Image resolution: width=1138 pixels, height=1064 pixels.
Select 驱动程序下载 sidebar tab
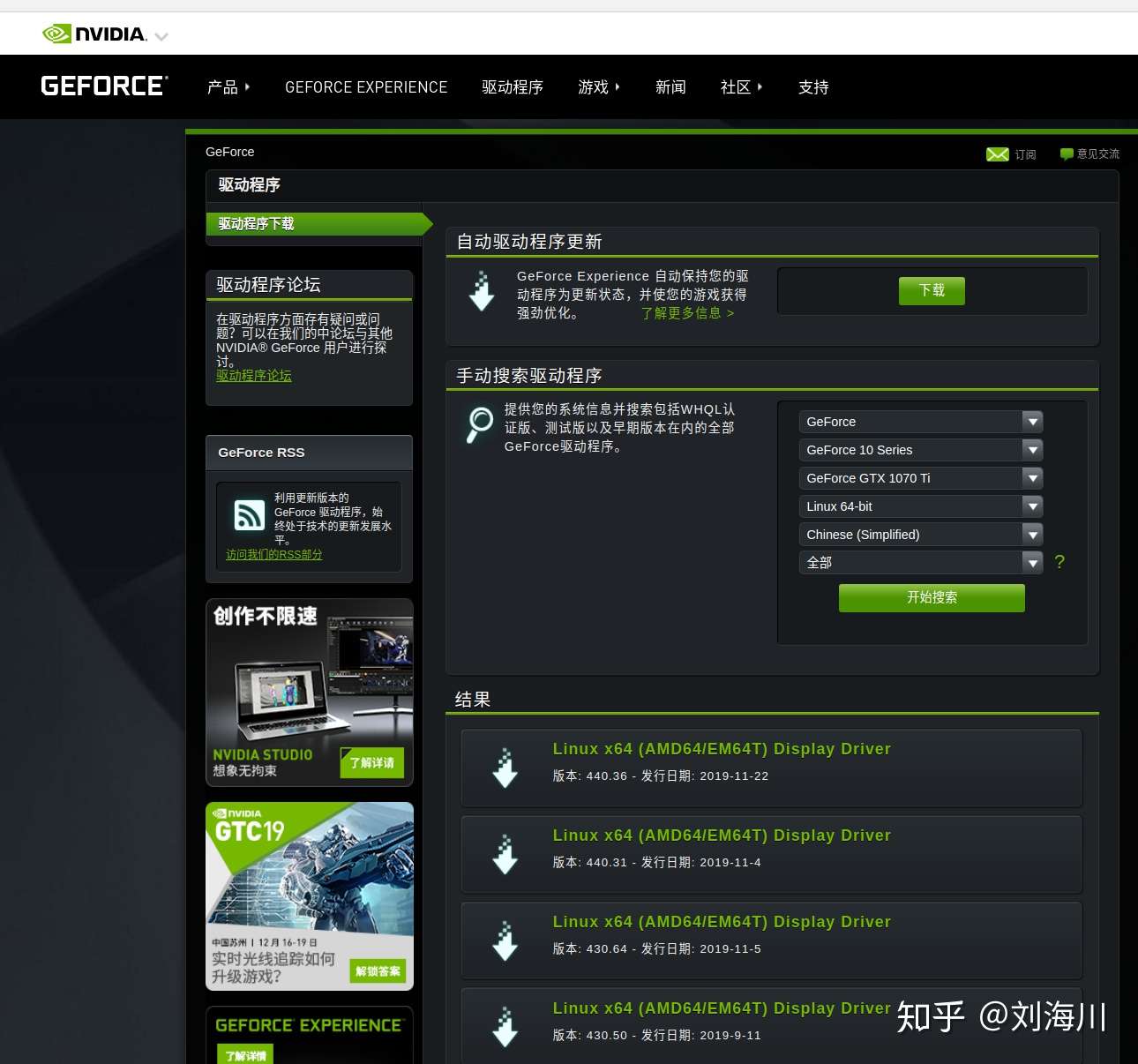pos(318,224)
